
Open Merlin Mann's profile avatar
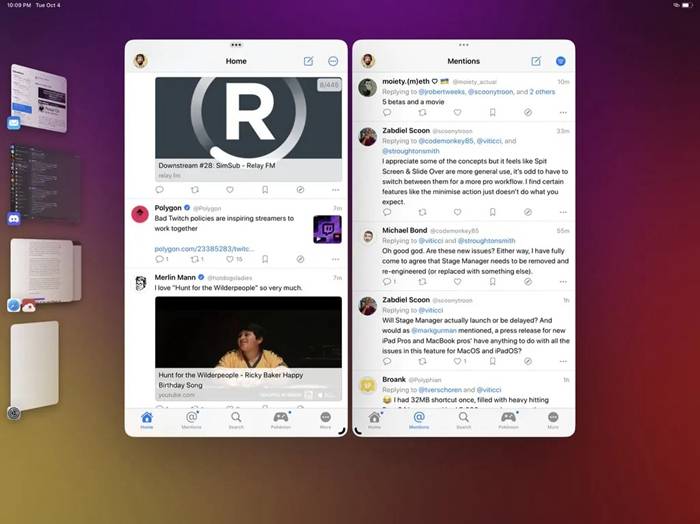coord(140,283)
